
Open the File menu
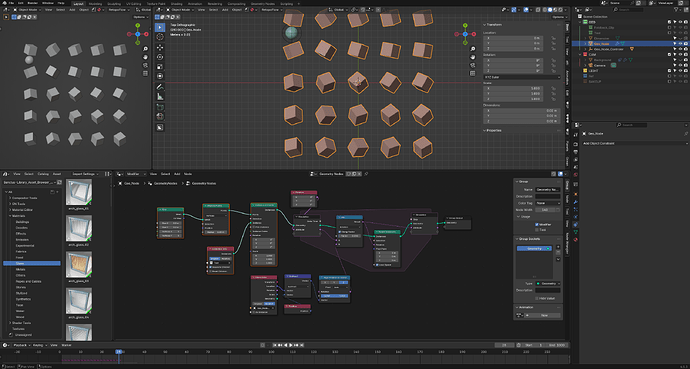[x=11, y=3]
